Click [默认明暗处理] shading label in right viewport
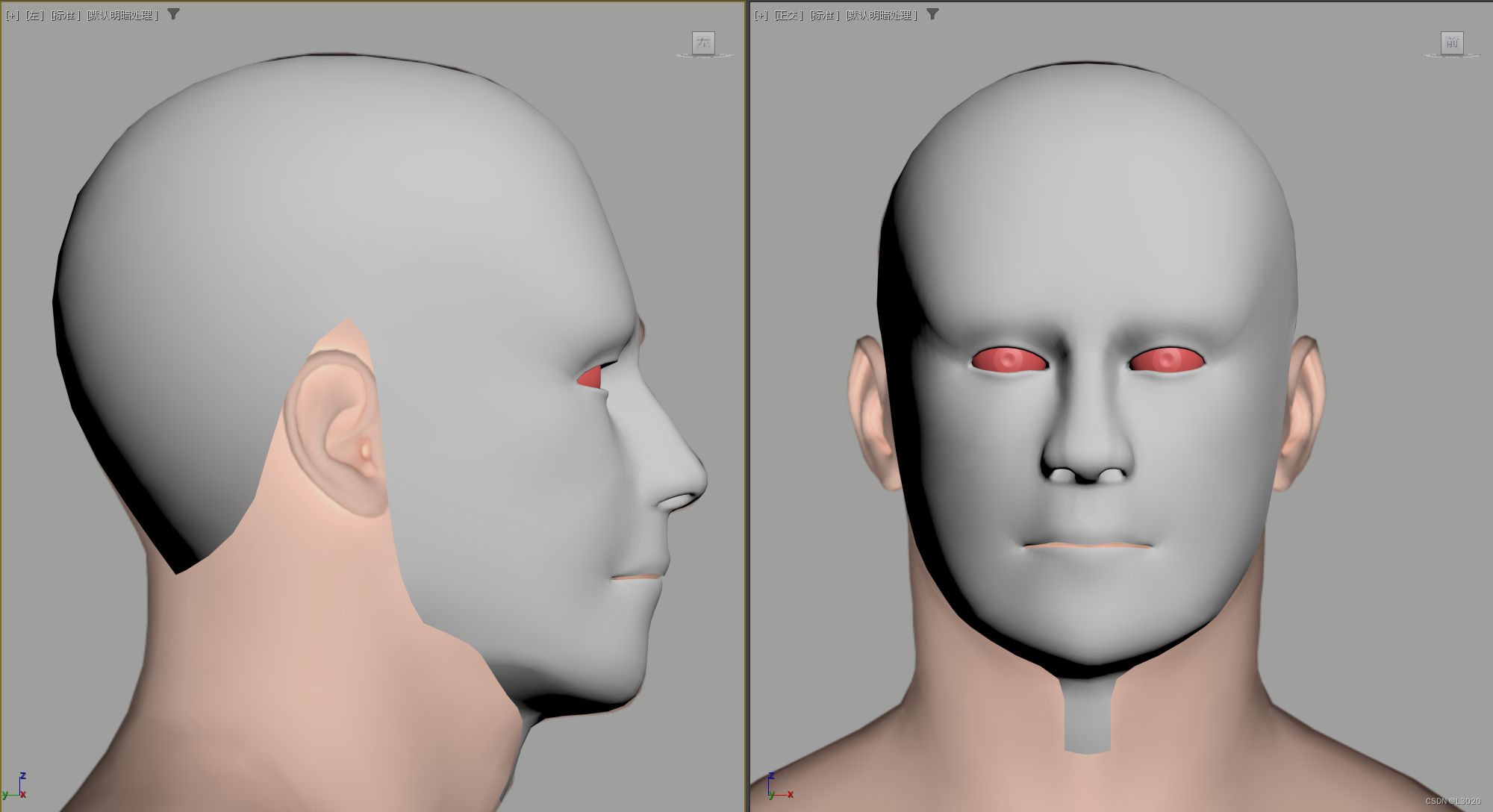 tap(882, 15)
